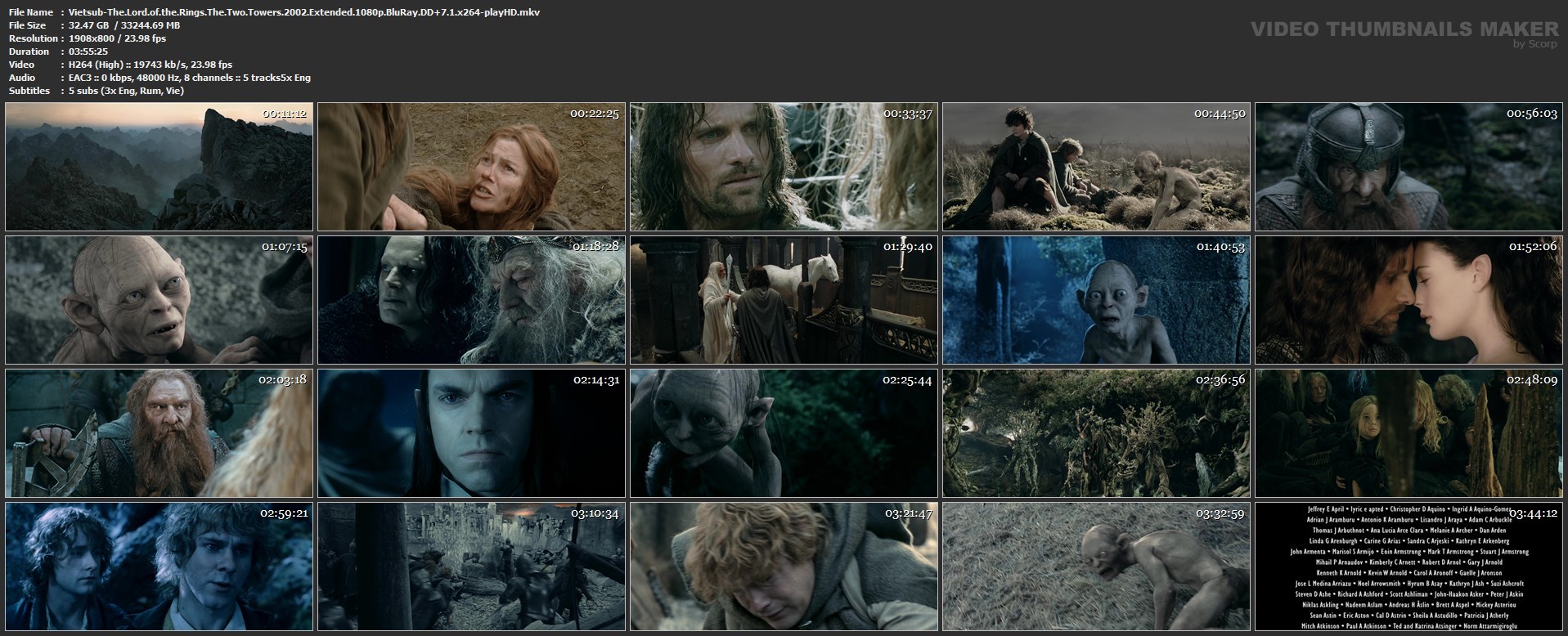
Task: Select the thumbnail at 00:11:12
Action: (159, 167)
